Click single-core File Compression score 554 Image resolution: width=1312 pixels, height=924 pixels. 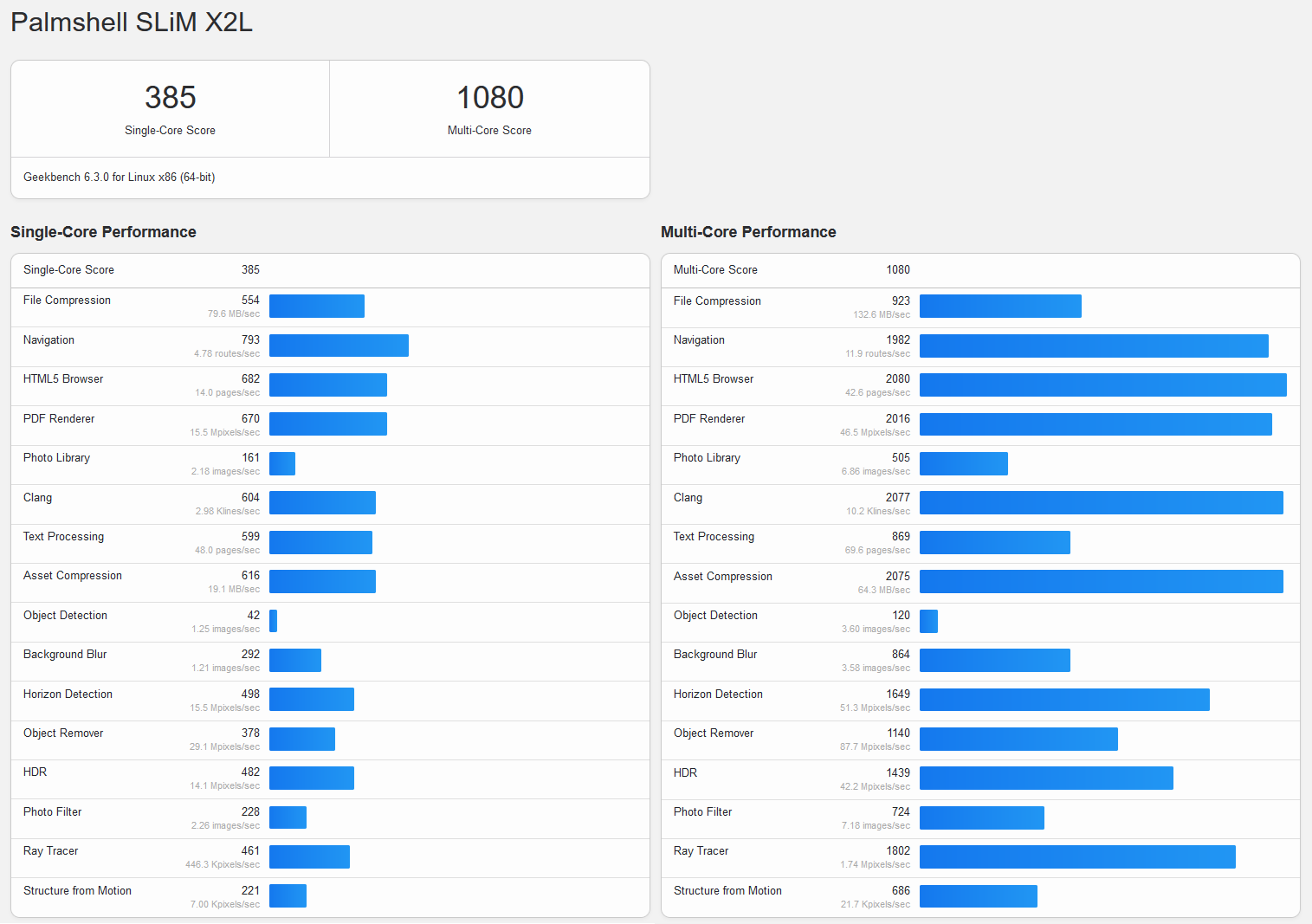250,300
